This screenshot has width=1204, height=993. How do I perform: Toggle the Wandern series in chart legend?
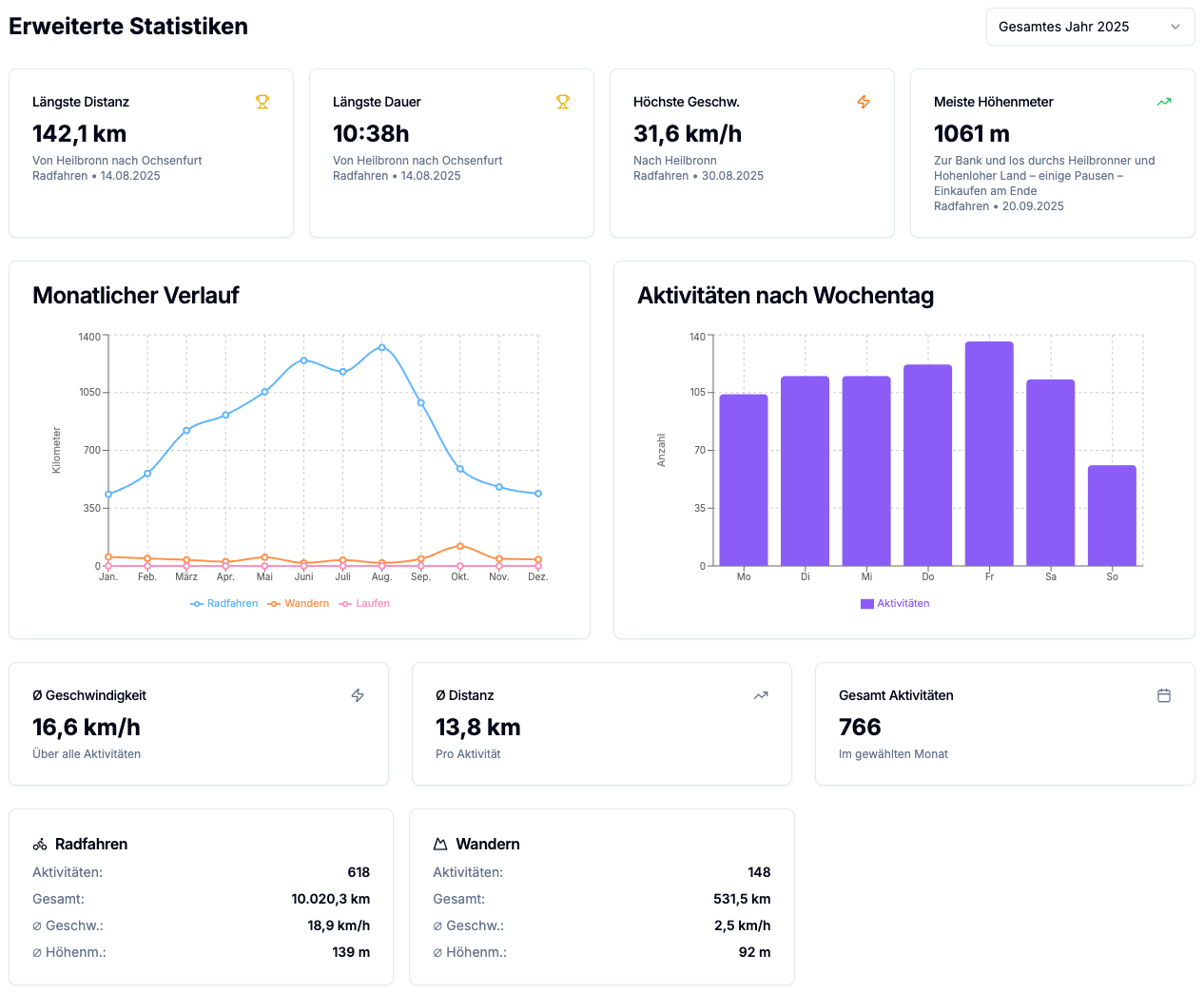point(299,603)
